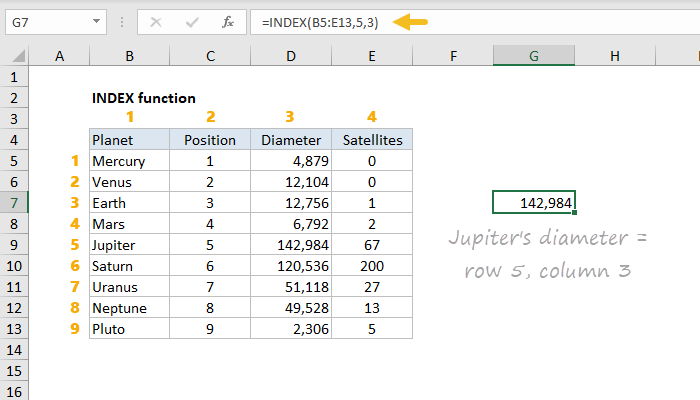Viewport: 700px width, 400px height.
Task: Select the 'Pluto' cell
Action: 129,329
